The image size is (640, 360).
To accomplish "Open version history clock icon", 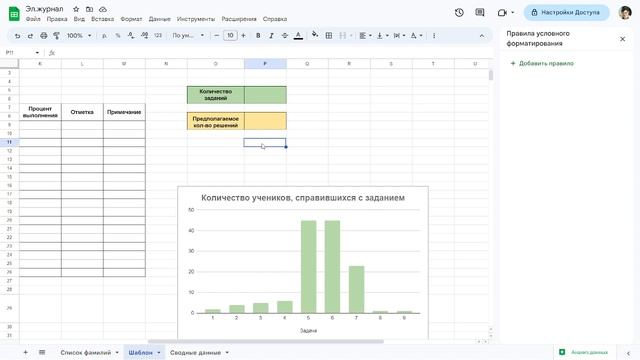I will pos(459,13).
